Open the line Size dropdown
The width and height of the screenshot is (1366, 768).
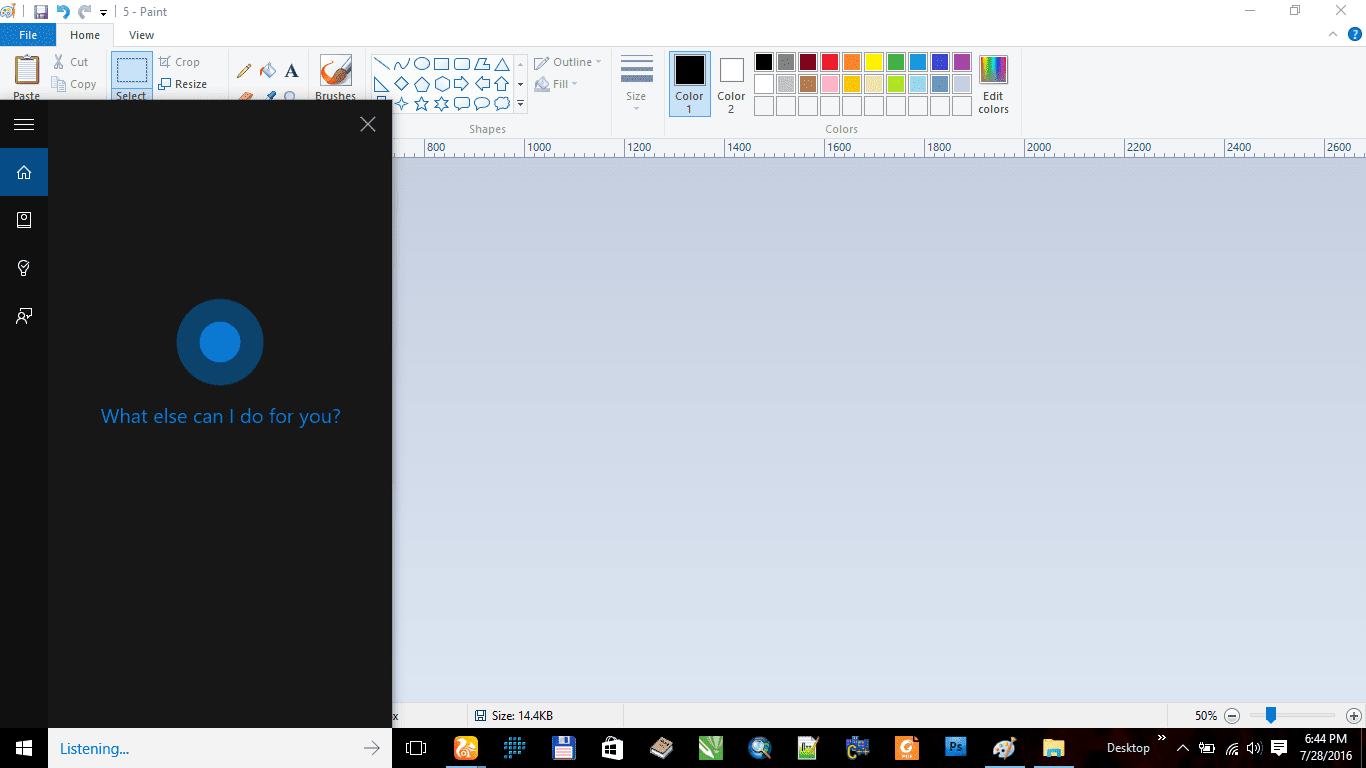(637, 82)
